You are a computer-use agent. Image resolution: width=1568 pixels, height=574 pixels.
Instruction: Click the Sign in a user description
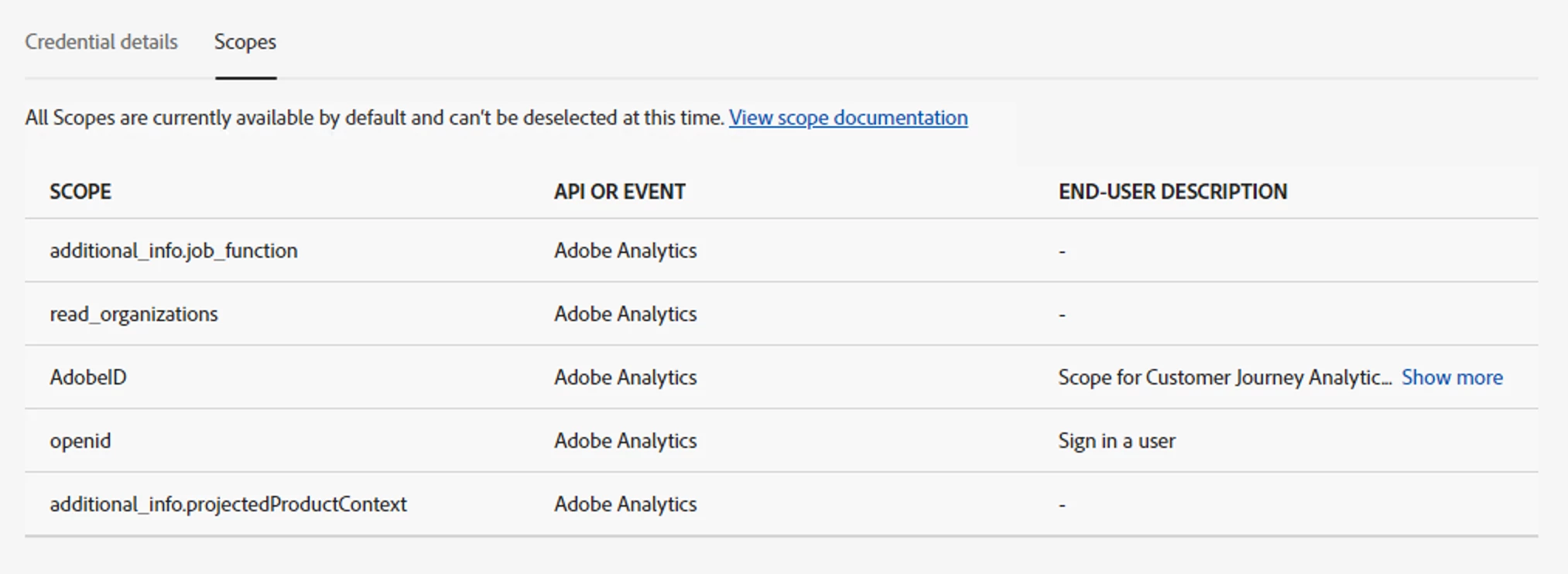(1116, 441)
